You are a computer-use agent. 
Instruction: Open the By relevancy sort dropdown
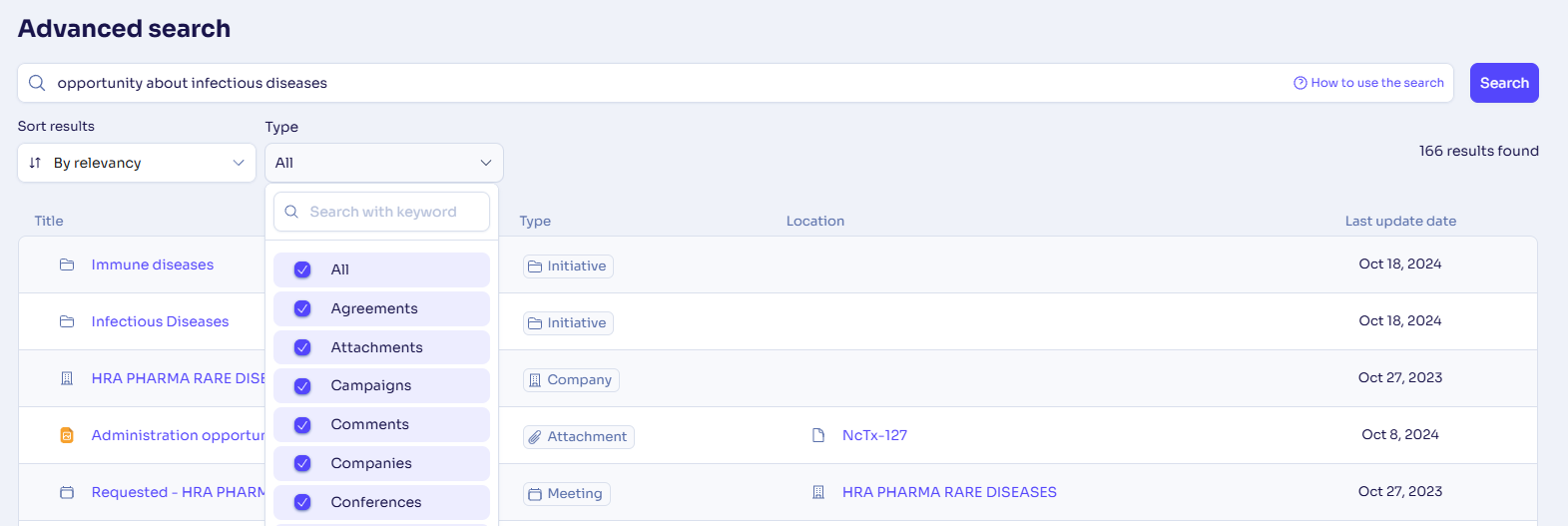137,163
